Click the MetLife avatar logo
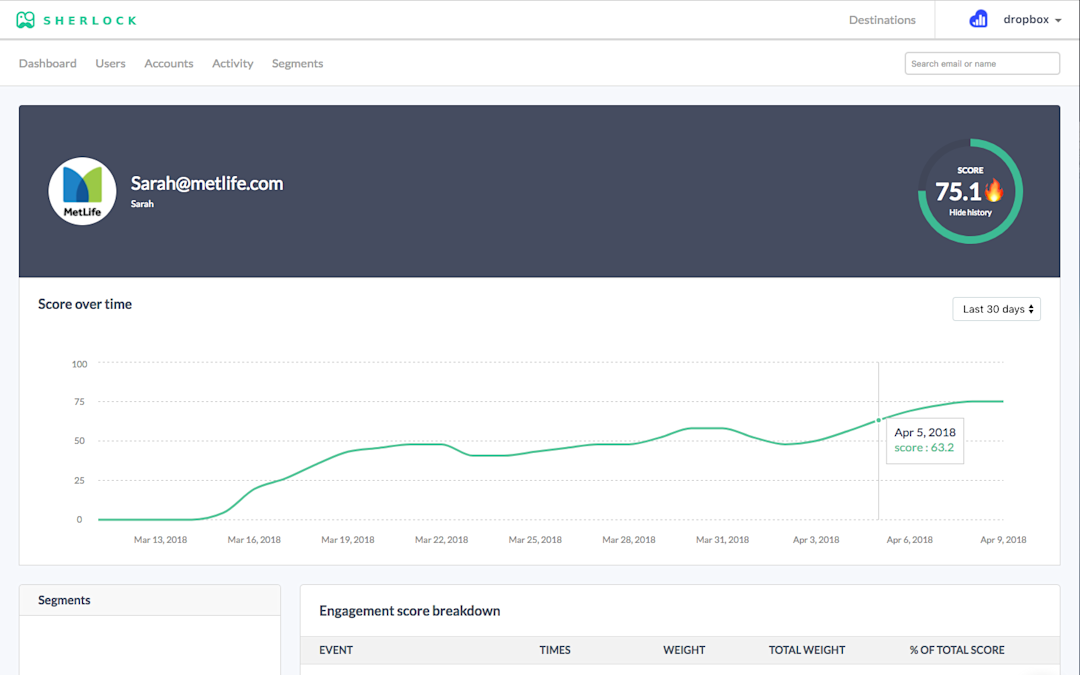Image resolution: width=1080 pixels, height=675 pixels. pos(82,191)
